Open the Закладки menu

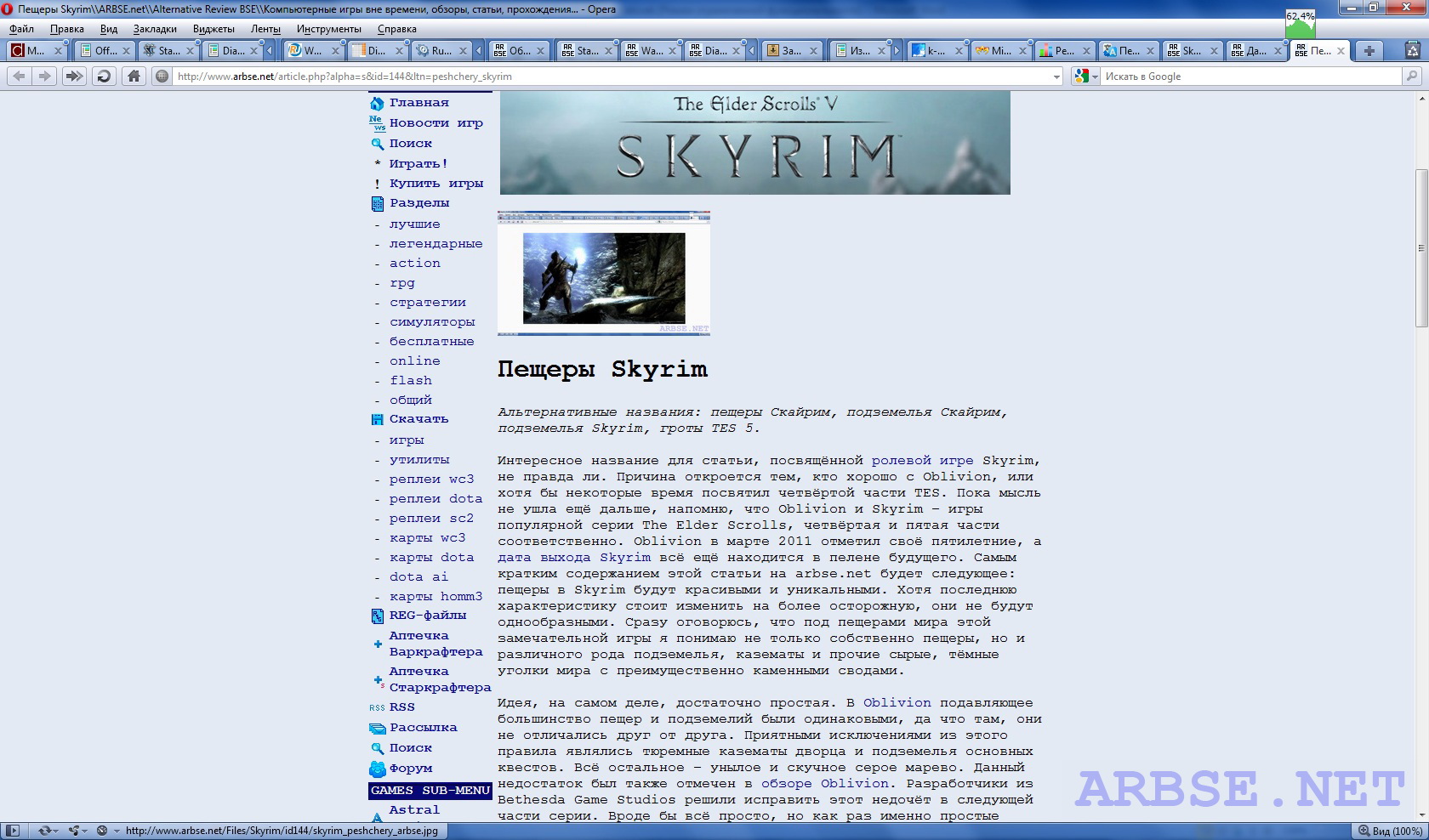155,29
